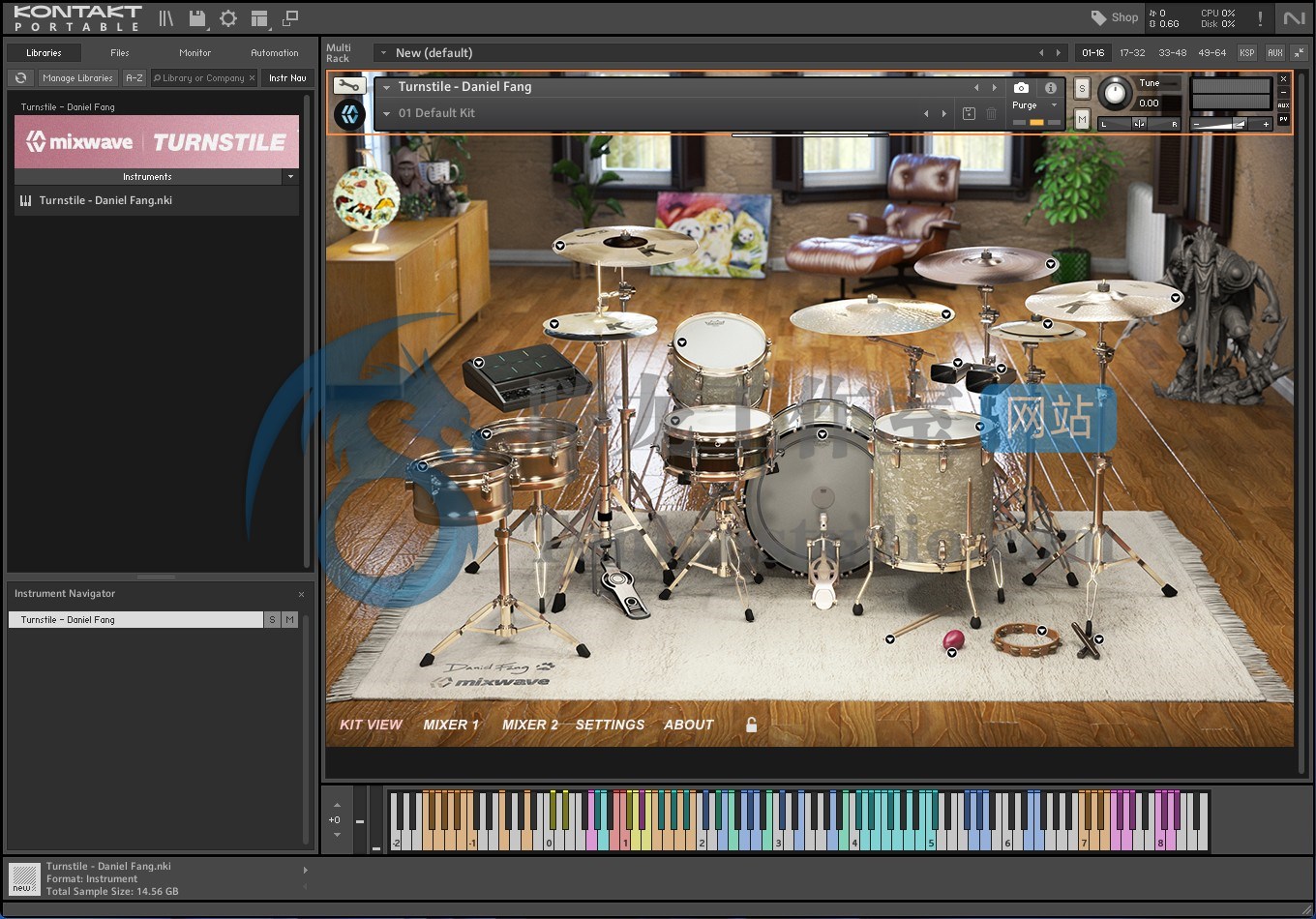Click the Shop tag icon
This screenshot has height=919, width=1316.
(1098, 17)
